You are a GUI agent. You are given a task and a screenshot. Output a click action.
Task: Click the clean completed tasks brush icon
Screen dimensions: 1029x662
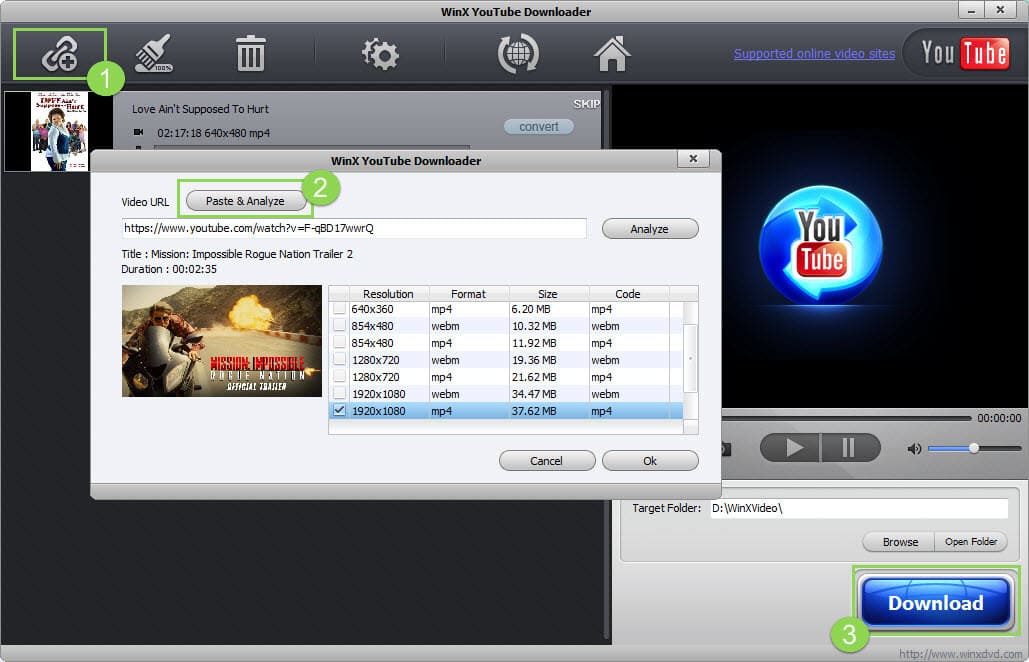(x=154, y=53)
